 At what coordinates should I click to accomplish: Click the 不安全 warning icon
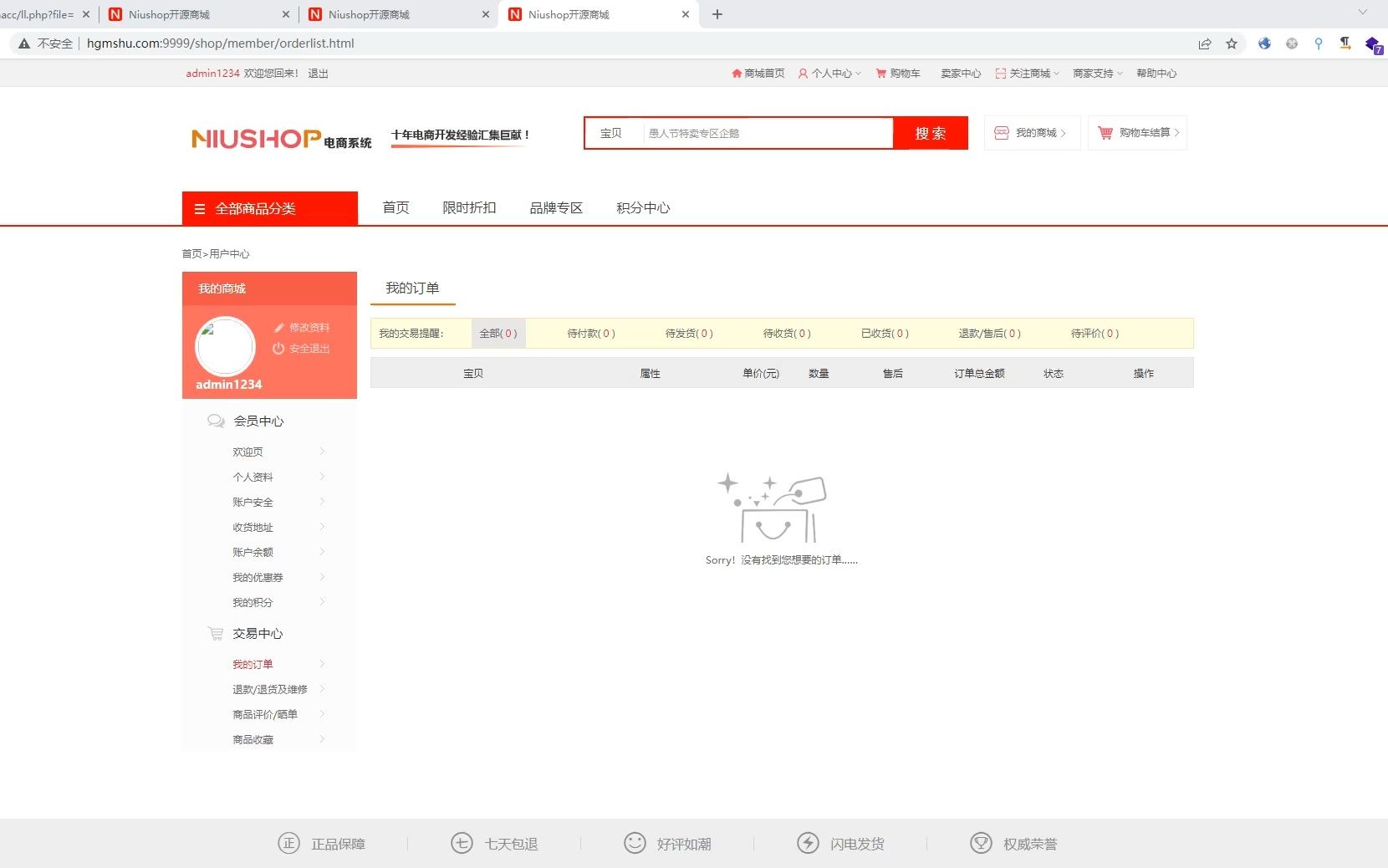pyautogui.click(x=24, y=43)
